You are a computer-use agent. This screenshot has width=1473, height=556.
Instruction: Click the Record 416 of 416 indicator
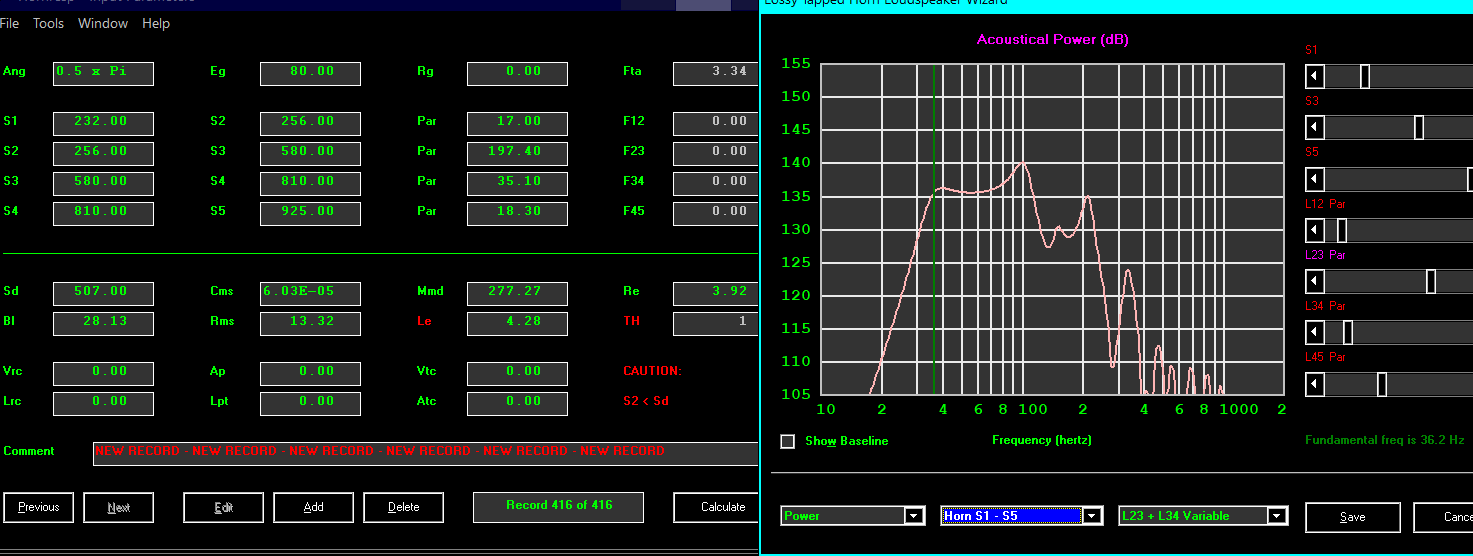[x=558, y=507]
